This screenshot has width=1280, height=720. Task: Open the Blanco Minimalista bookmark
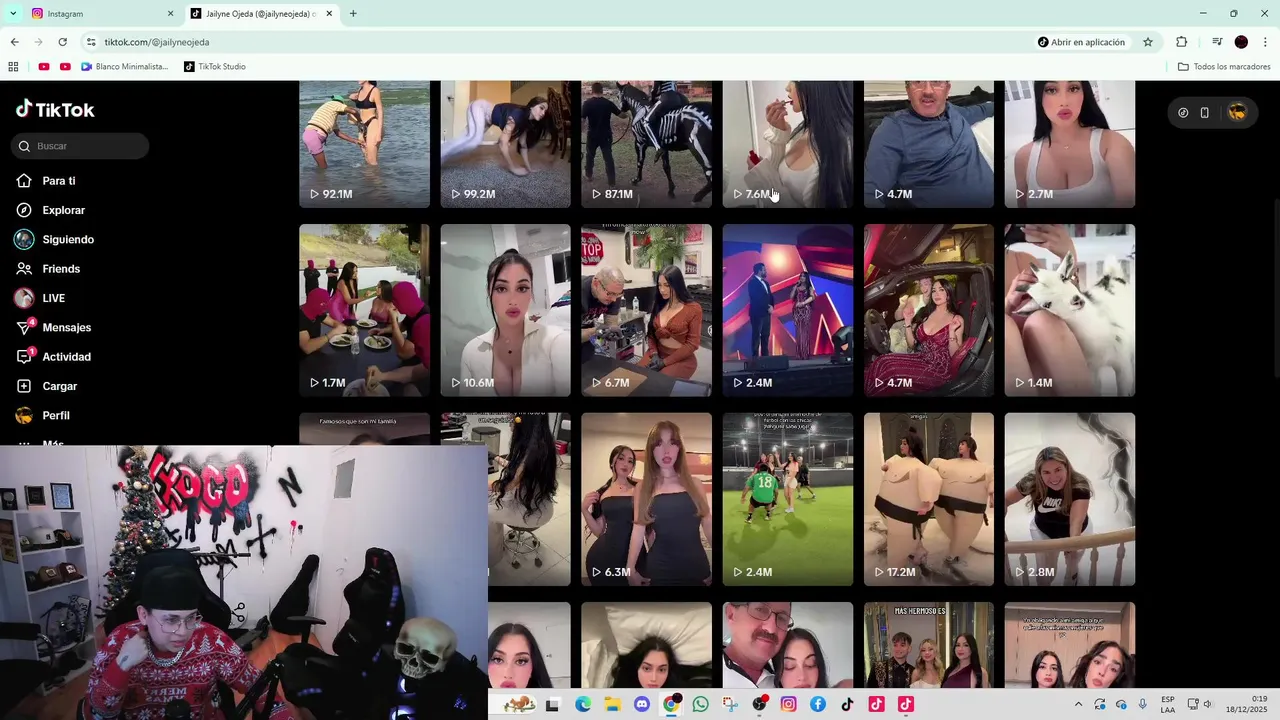coord(125,67)
